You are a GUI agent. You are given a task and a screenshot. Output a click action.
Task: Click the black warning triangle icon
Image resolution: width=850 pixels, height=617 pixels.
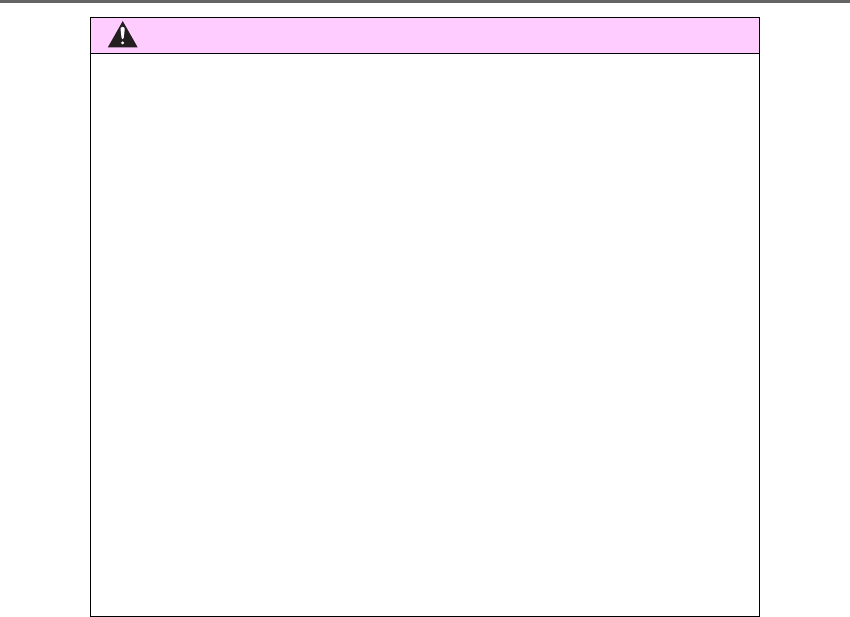123,35
